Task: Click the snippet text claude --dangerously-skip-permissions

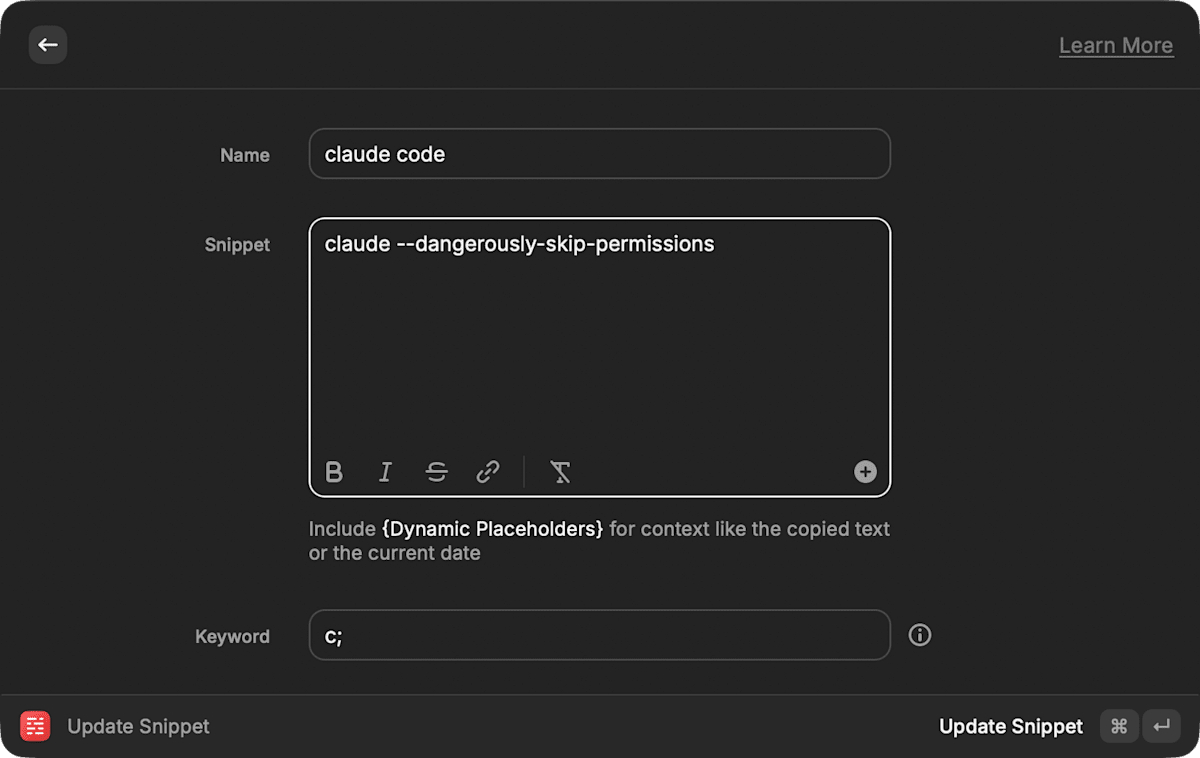Action: (x=520, y=244)
